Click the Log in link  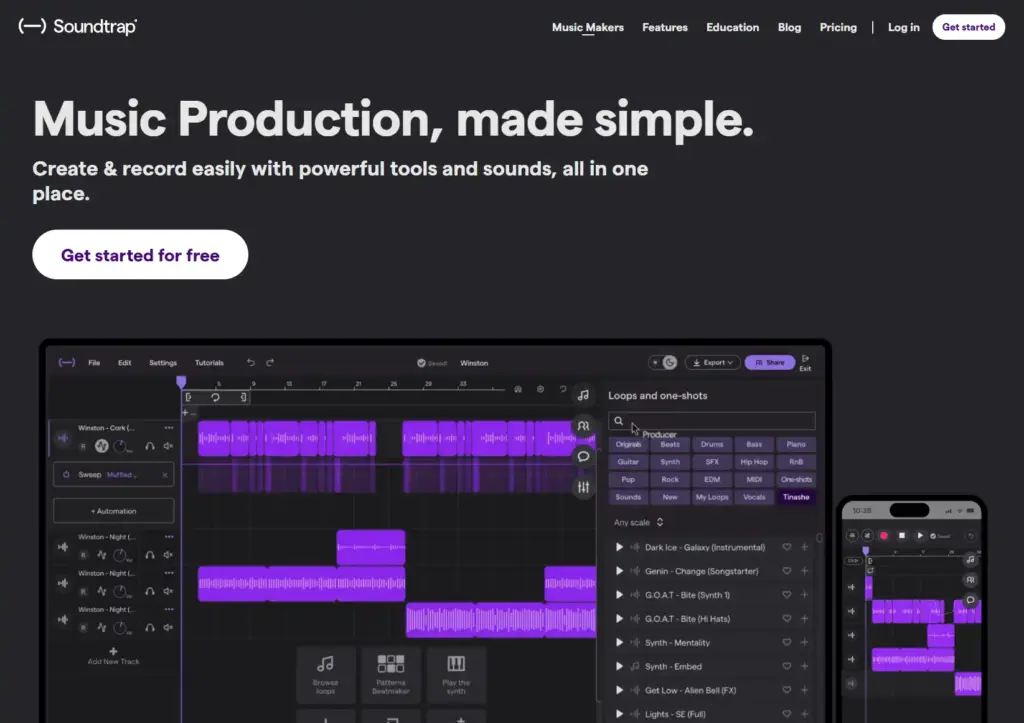[x=903, y=27]
